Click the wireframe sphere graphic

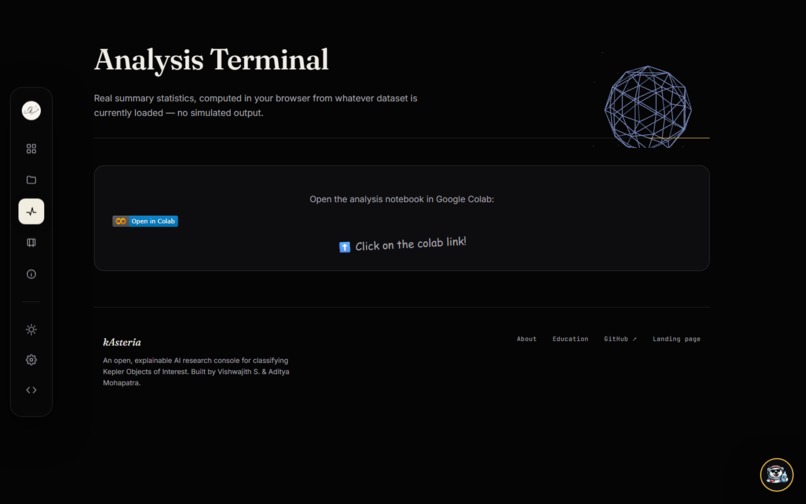tap(648, 107)
